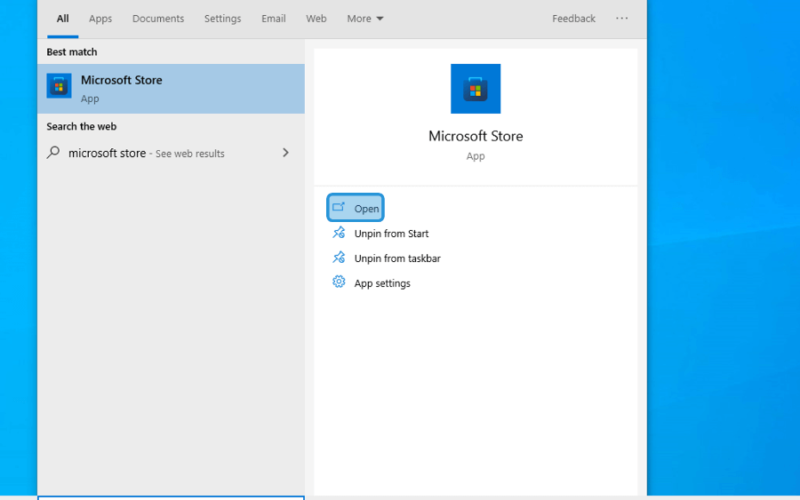Open the Apps search tab

[100, 19]
